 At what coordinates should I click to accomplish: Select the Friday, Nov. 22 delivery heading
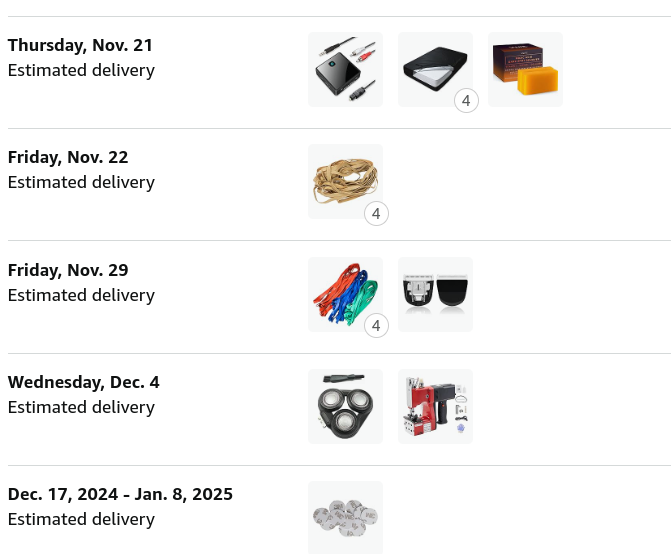pos(68,157)
